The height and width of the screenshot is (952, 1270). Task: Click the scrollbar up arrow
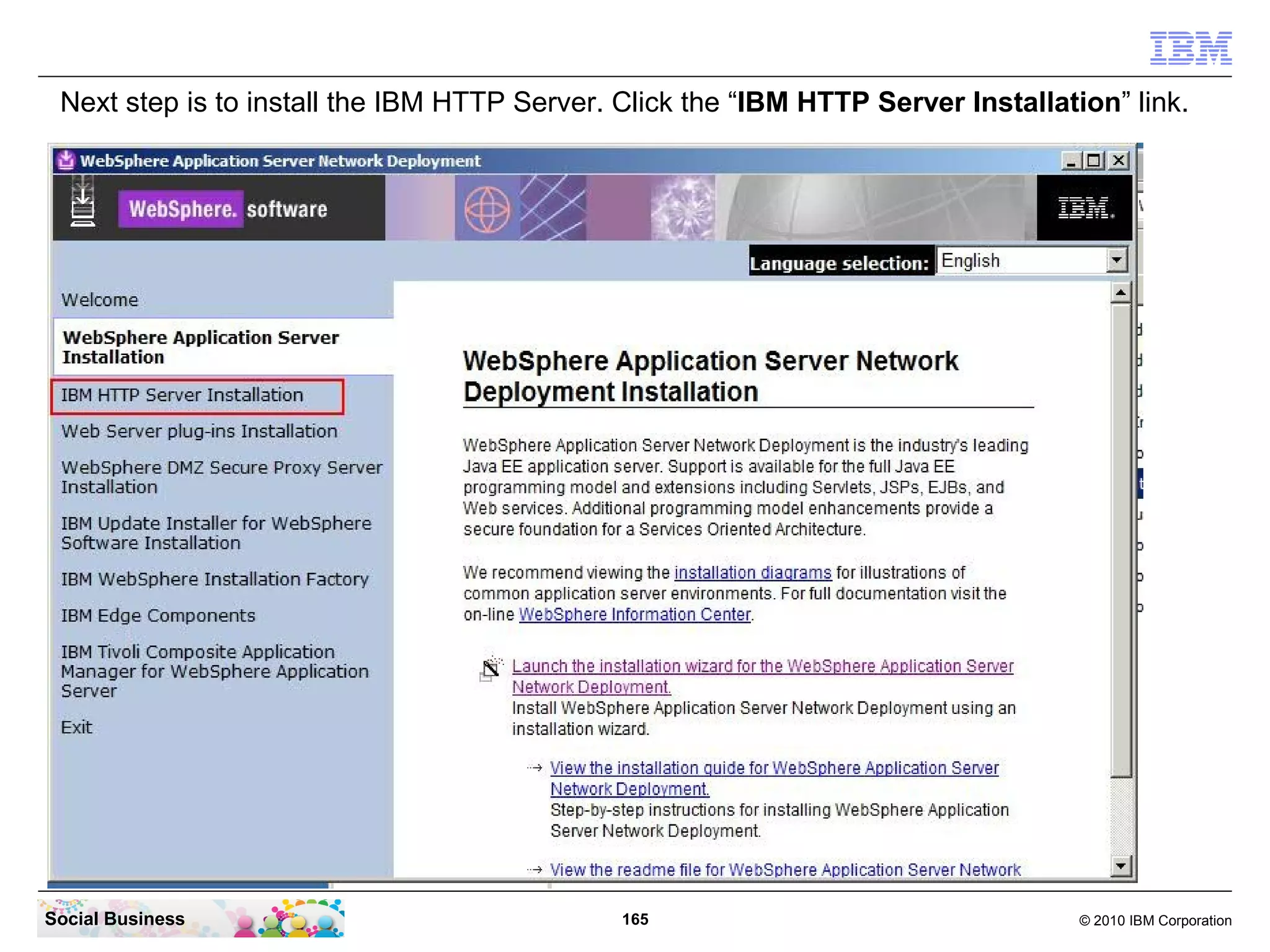1121,293
